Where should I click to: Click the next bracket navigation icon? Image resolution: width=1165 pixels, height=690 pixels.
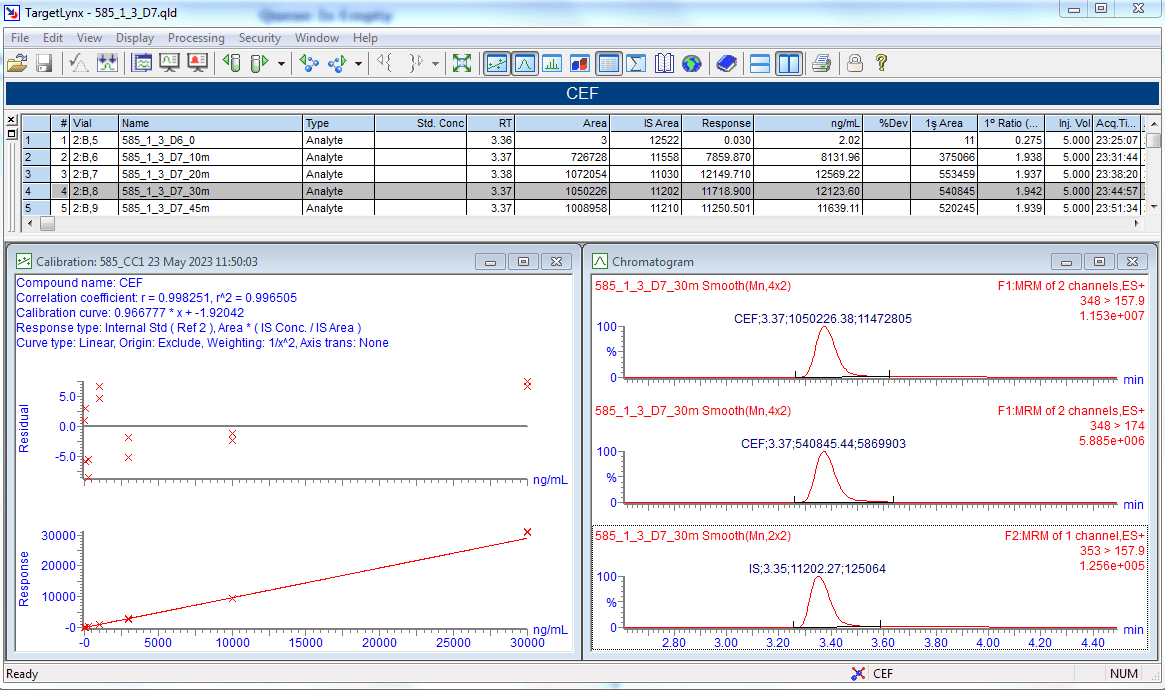click(x=415, y=64)
